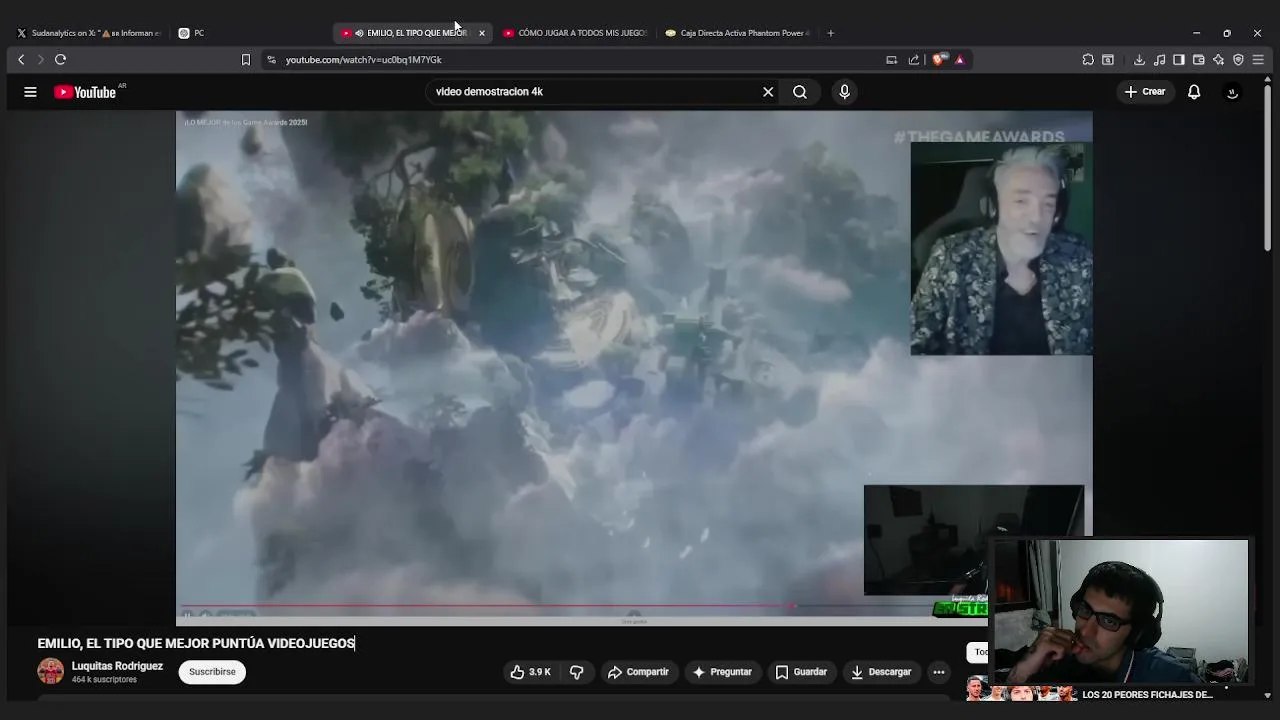1280x720 pixels.
Task: Go to YouTube home via logo
Action: click(85, 92)
